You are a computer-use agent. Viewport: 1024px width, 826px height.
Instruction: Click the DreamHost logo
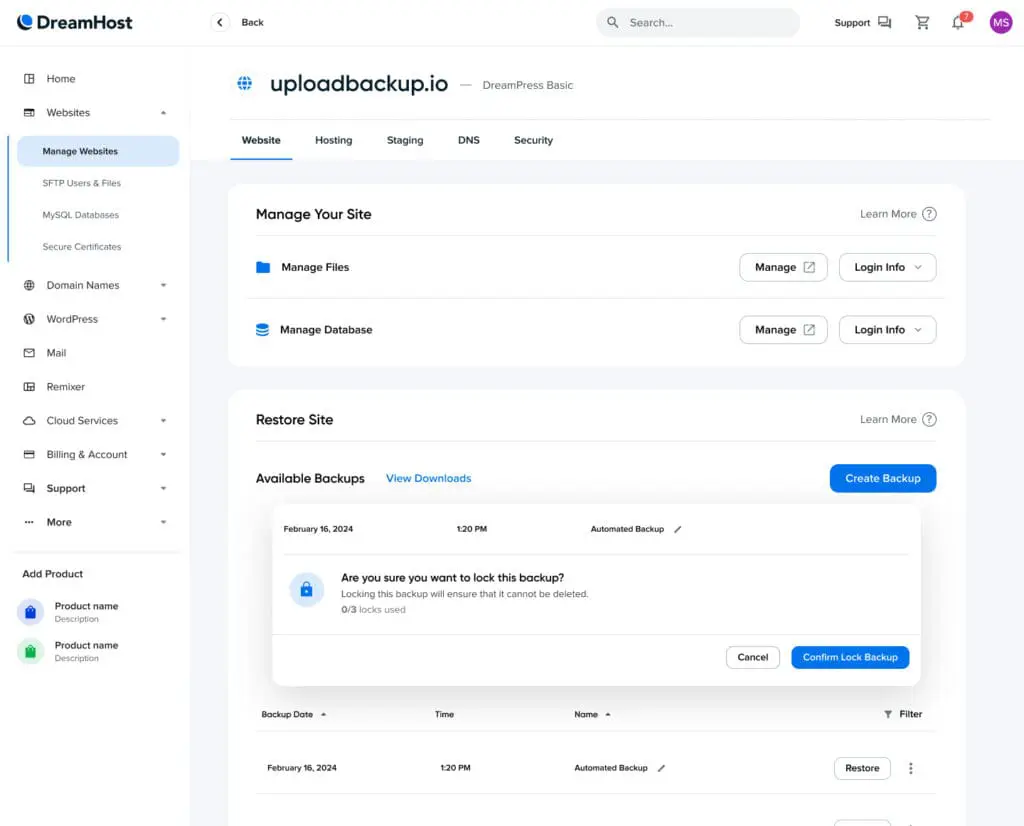coord(74,22)
